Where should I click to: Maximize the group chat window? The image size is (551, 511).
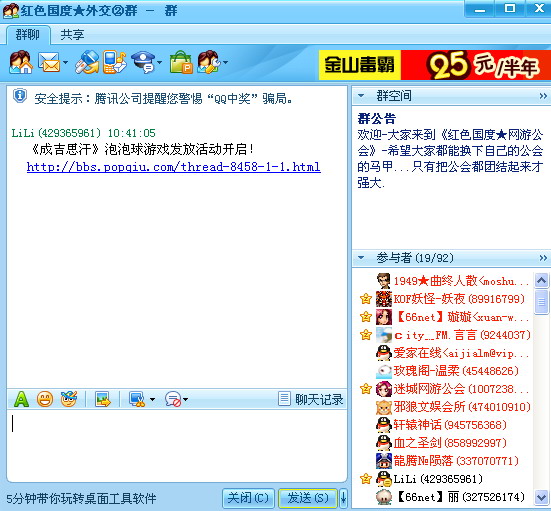point(510,9)
